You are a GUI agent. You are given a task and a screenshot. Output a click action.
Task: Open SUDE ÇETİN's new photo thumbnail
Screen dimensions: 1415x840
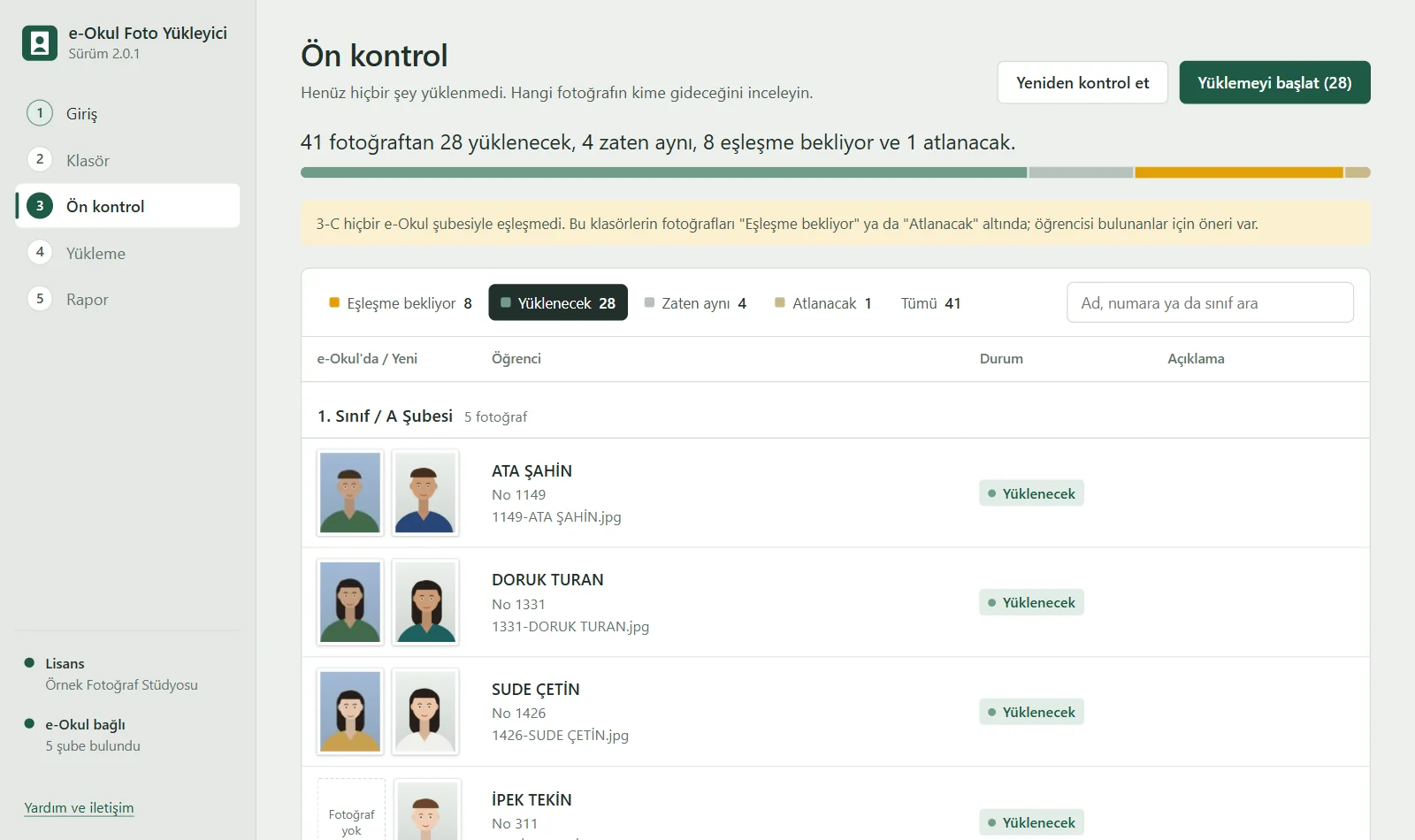[425, 711]
